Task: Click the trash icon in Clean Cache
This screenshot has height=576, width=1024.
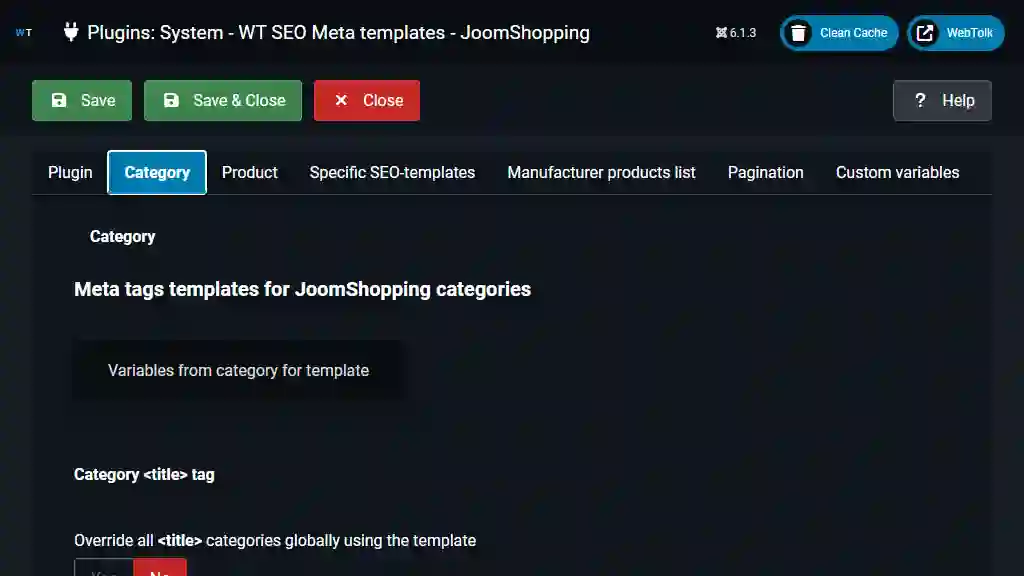Action: (798, 33)
